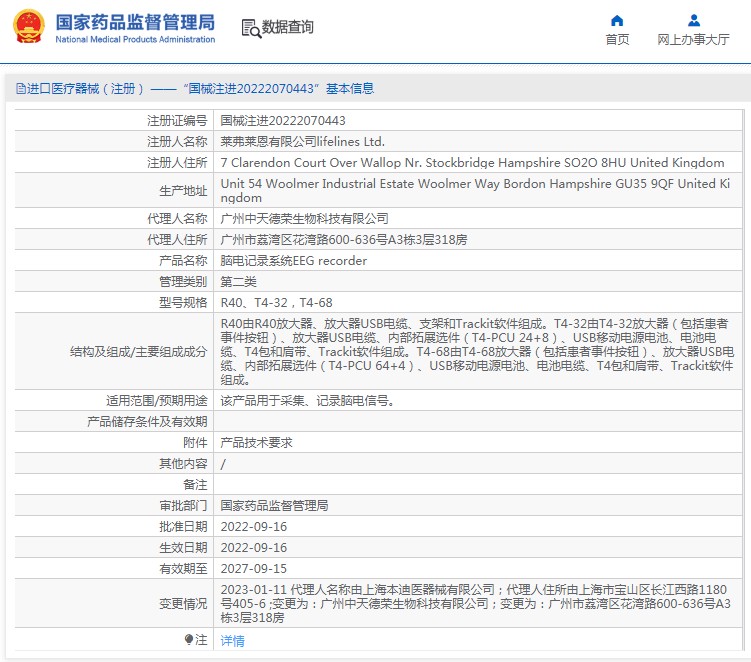Screen dimensions: 751x662
Task: Click the 备注 label
Action: click(x=195, y=485)
